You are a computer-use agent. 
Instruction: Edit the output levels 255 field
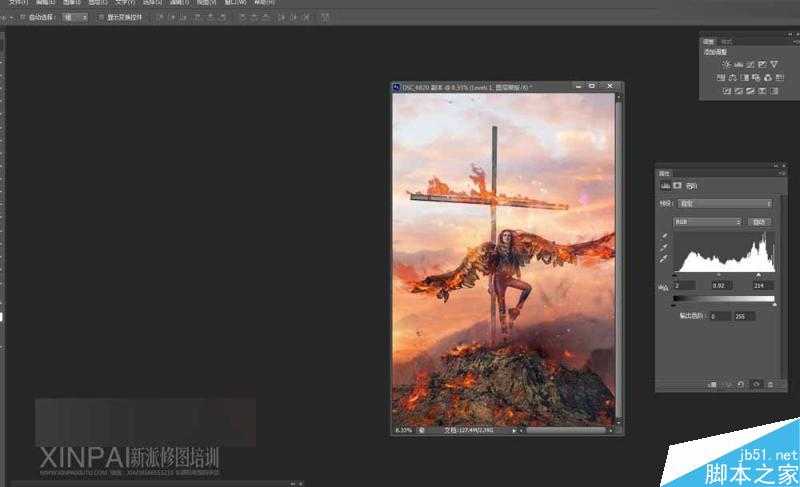coord(744,317)
